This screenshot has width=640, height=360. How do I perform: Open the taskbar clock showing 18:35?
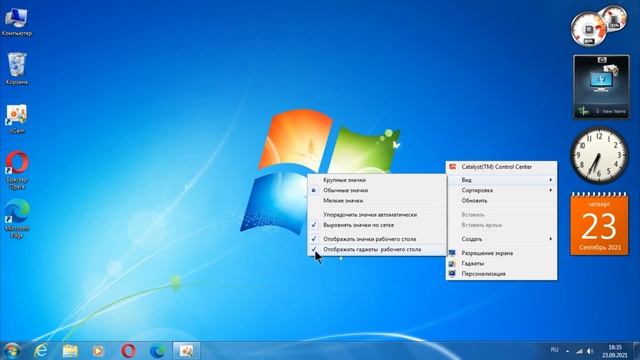615,351
